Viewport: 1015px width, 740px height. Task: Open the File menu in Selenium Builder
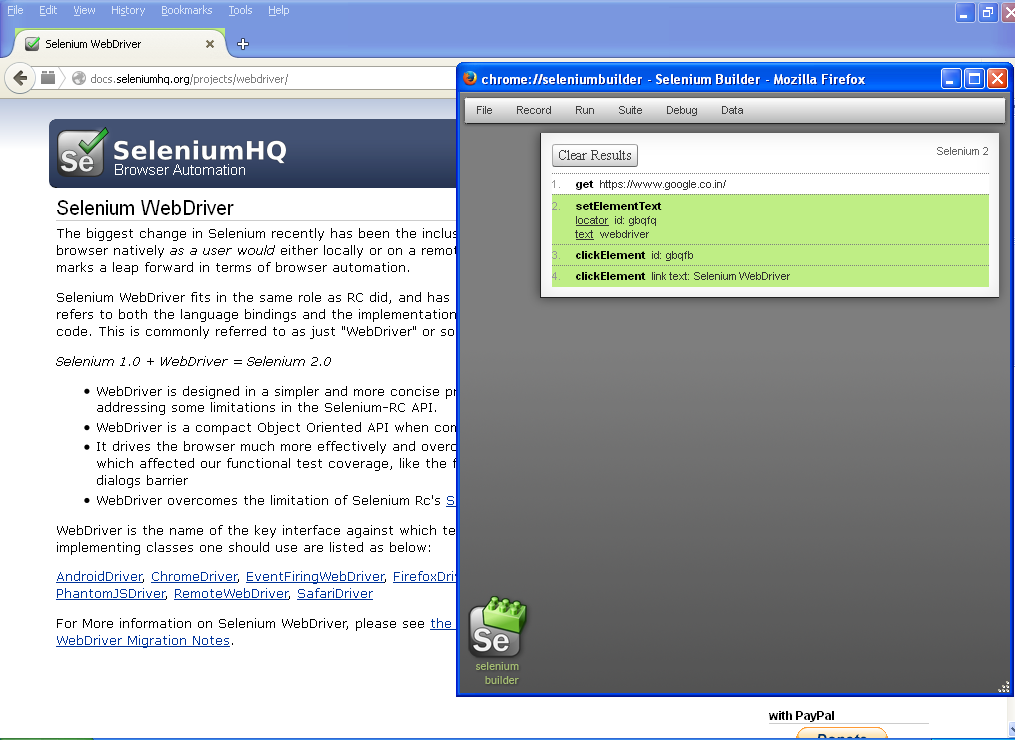pyautogui.click(x=484, y=110)
